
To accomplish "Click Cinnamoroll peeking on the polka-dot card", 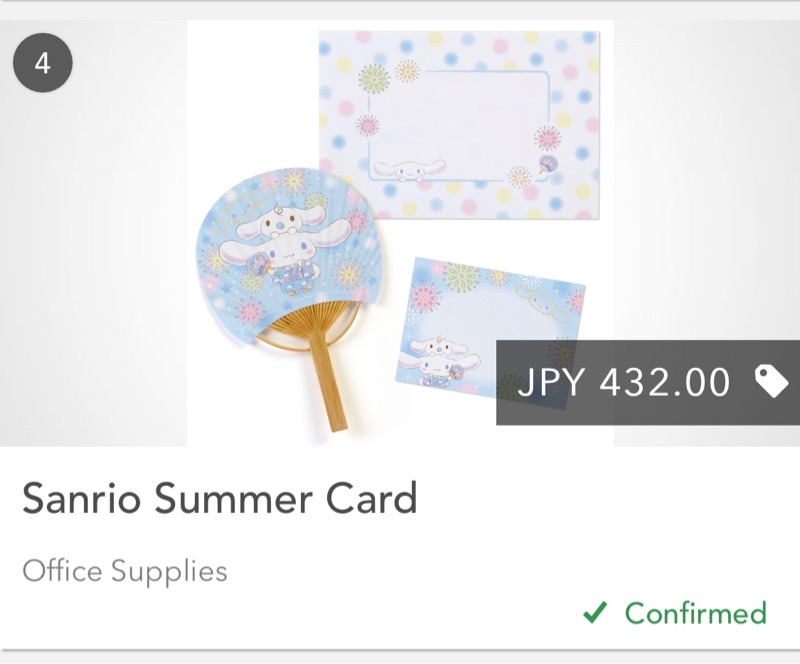I will point(407,171).
